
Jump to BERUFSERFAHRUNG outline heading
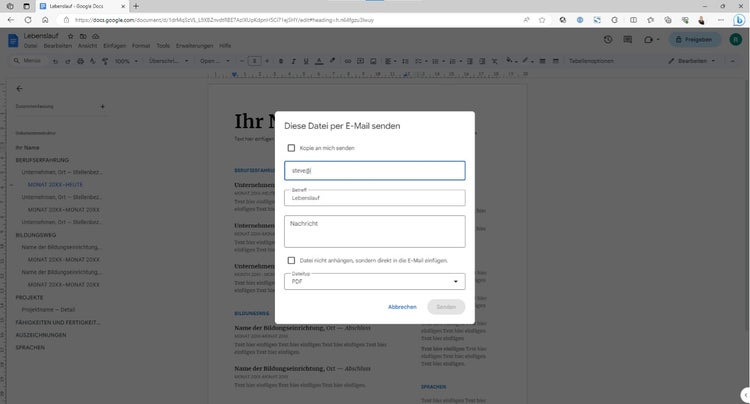tap(42, 160)
